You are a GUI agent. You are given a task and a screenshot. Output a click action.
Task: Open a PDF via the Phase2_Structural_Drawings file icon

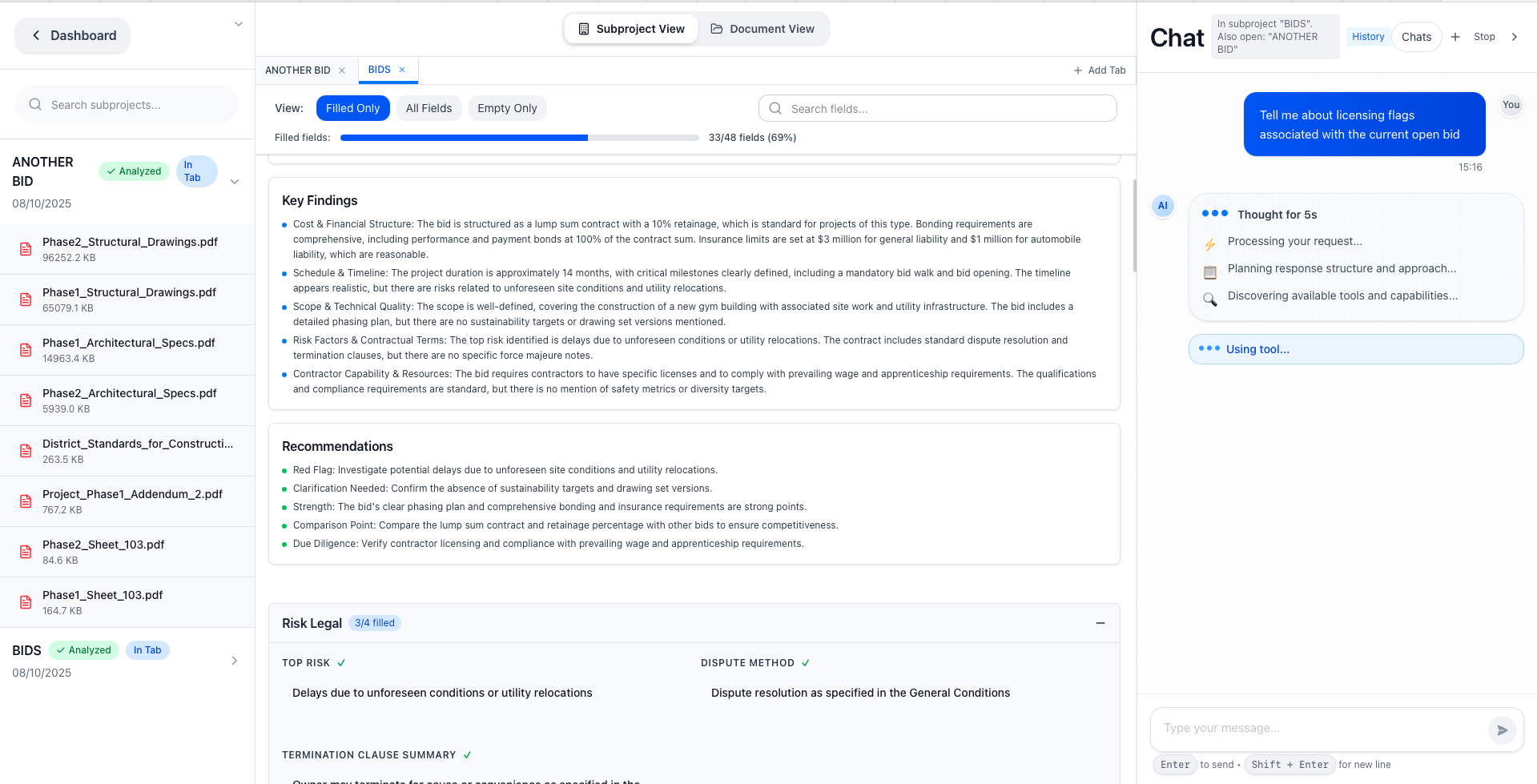pos(25,249)
